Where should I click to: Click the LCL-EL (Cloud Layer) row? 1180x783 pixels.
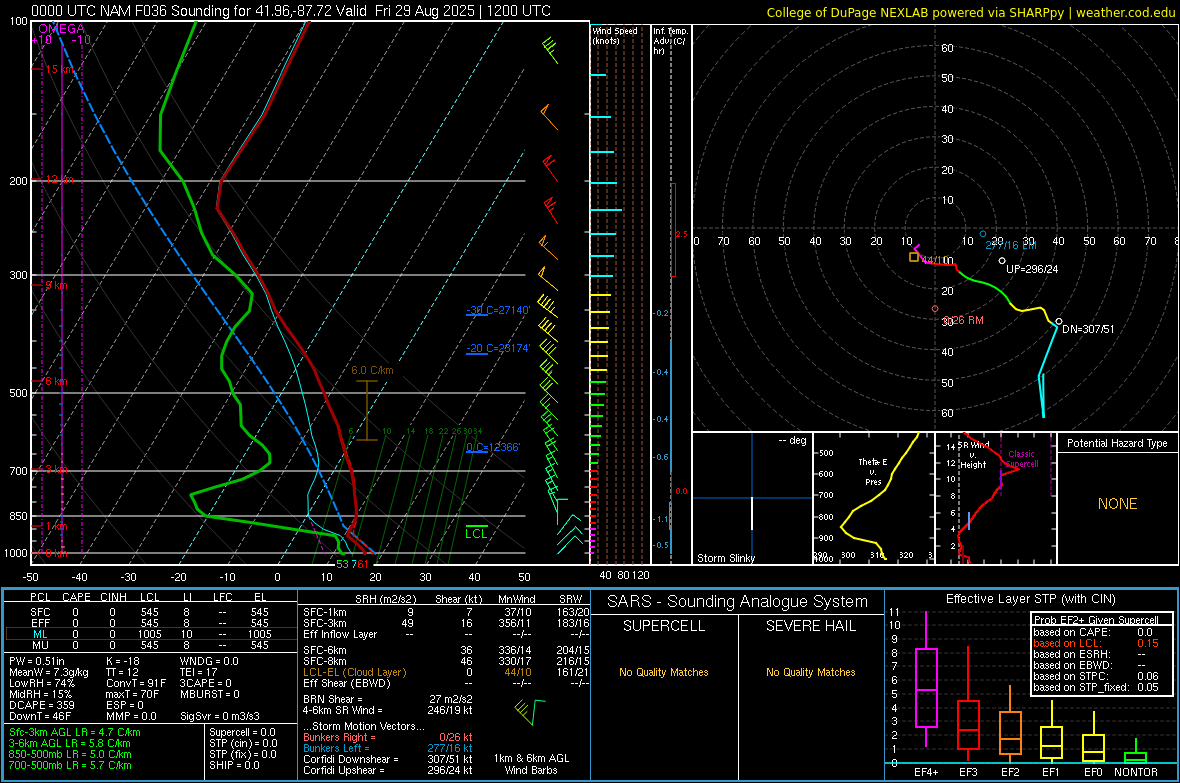coord(446,672)
